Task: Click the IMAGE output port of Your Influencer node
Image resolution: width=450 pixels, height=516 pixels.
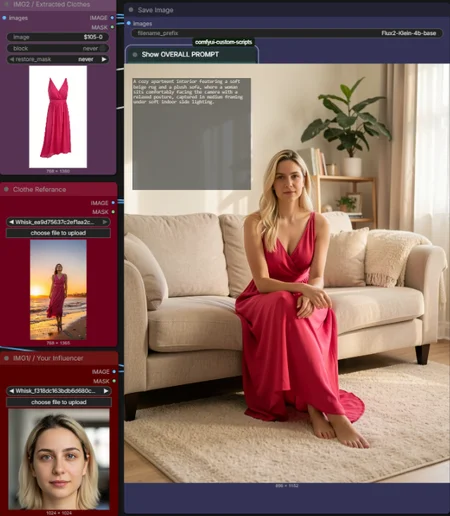Action: click(x=114, y=371)
